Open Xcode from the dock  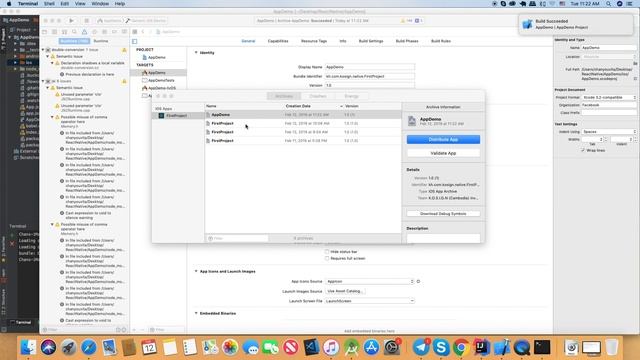[502, 347]
